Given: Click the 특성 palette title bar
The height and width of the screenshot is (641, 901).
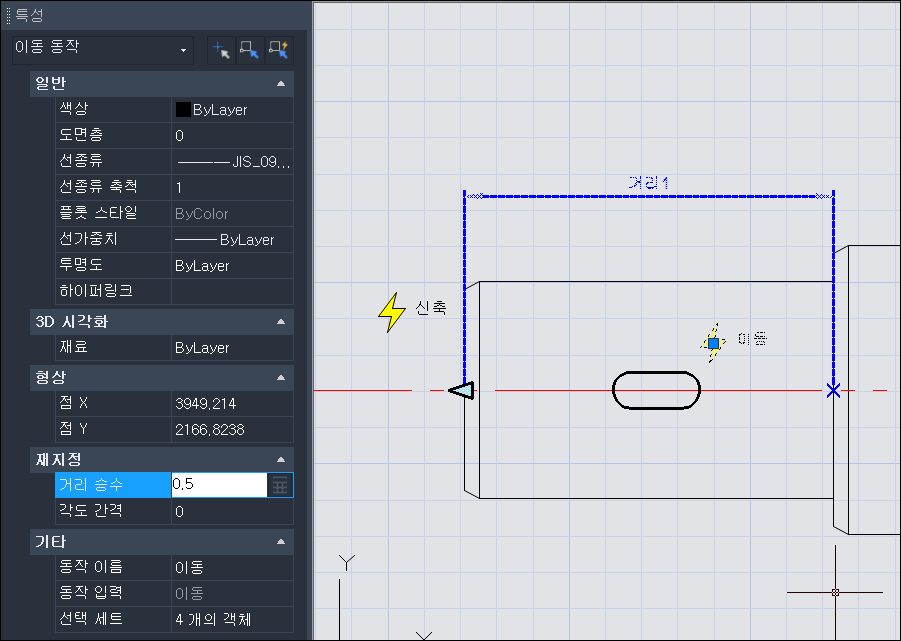Looking at the screenshot, I should [x=155, y=15].
